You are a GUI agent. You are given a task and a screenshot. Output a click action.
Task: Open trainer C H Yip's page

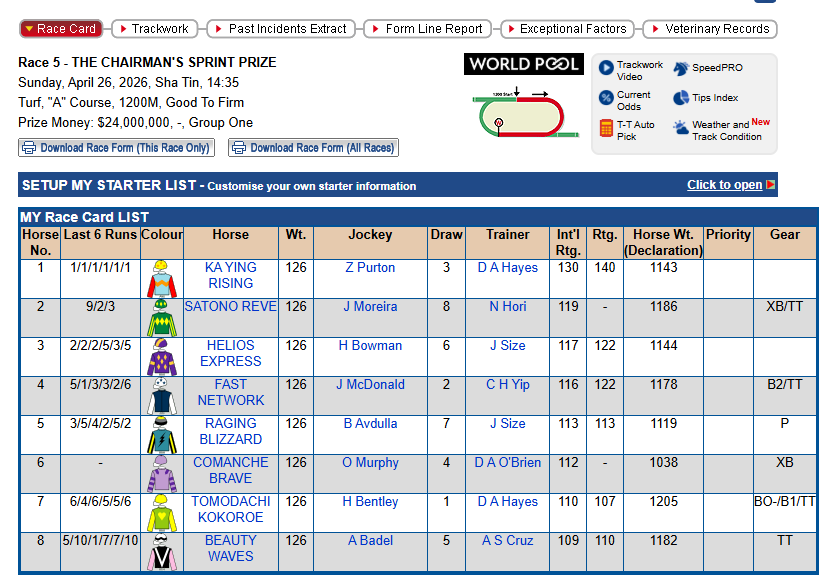coord(507,385)
